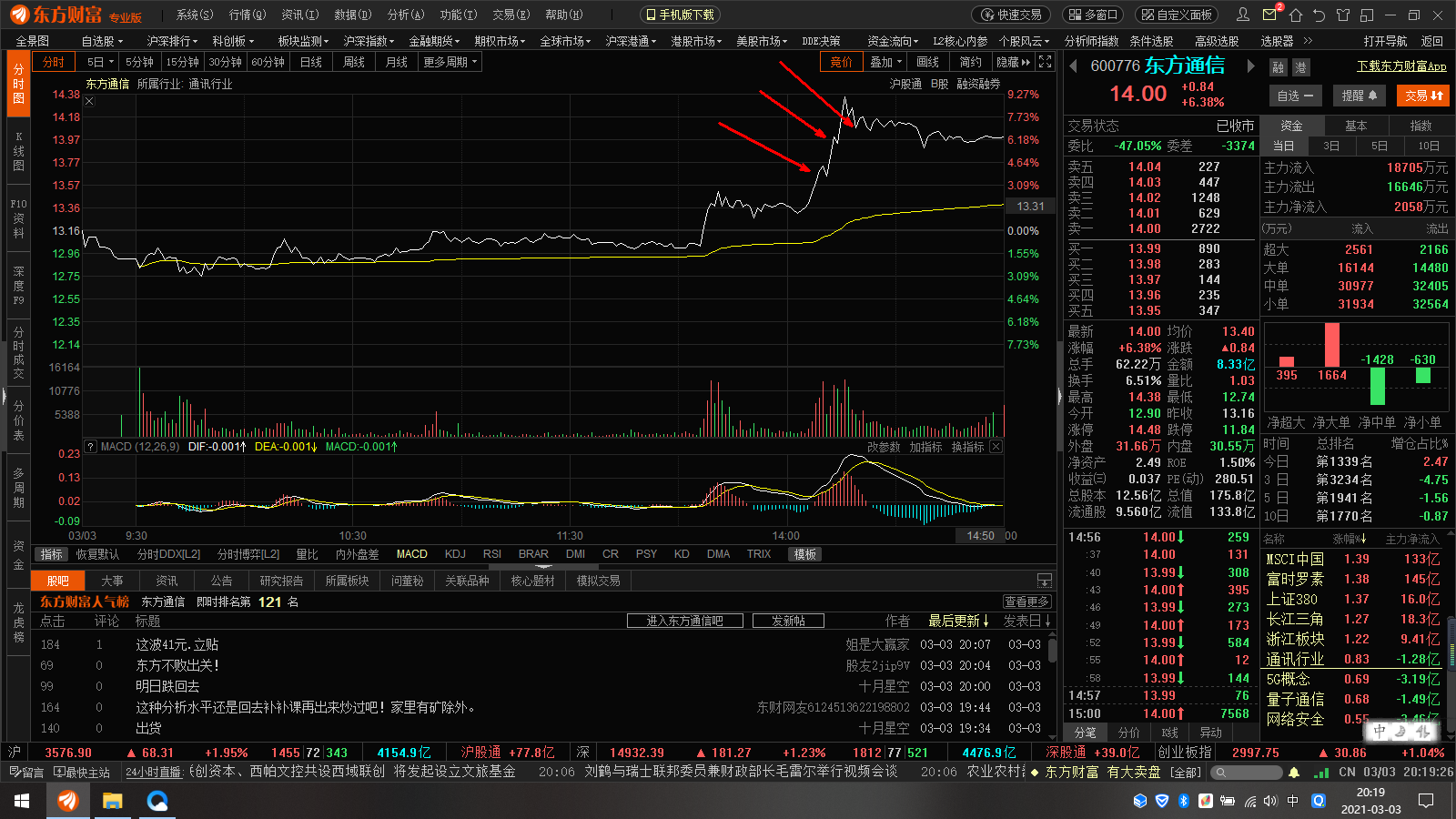Click the undo back arrow icon
This screenshot has height=819, width=1456.
(x=1319, y=15)
